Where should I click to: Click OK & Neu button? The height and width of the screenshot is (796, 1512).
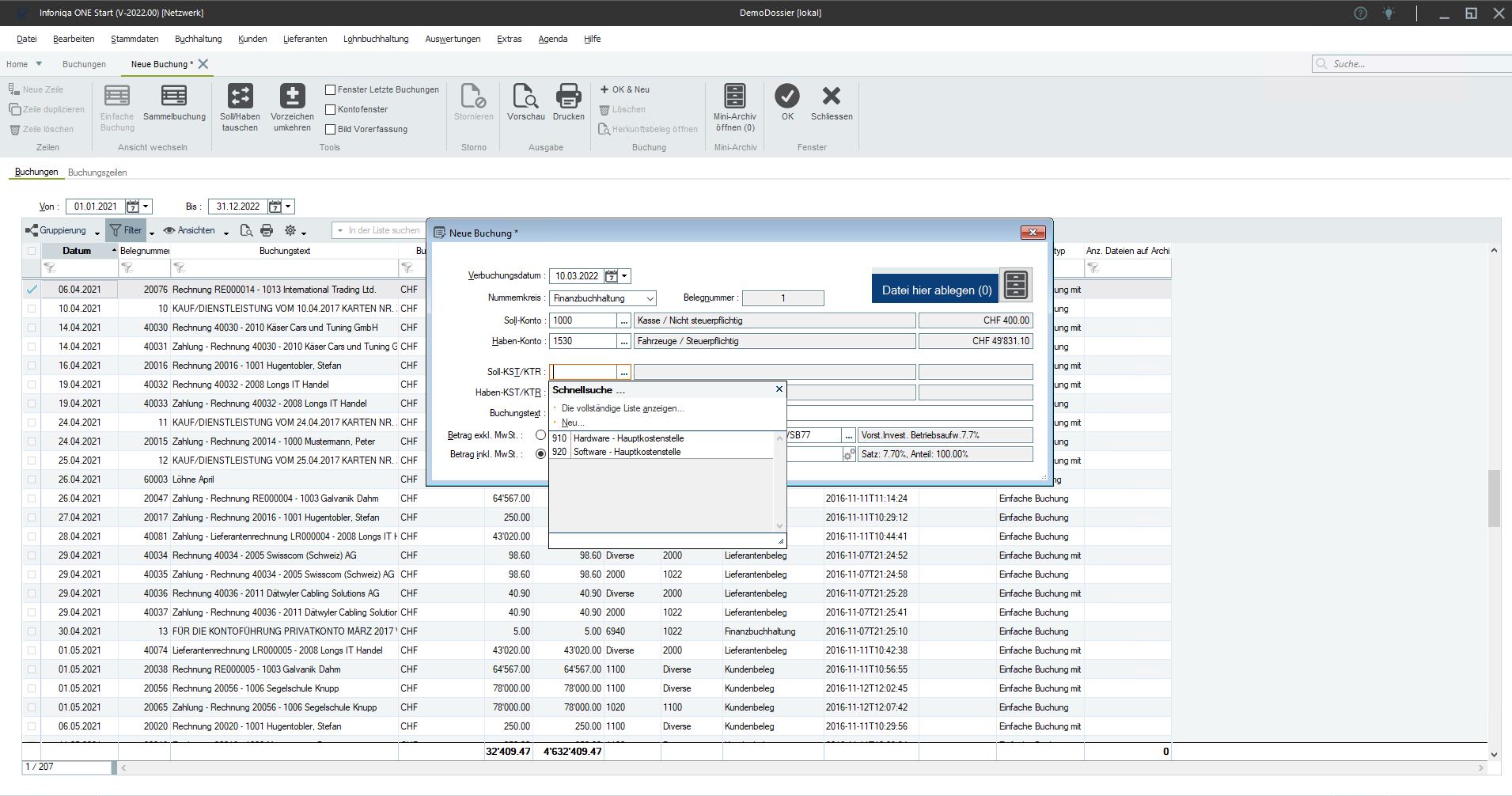624,89
